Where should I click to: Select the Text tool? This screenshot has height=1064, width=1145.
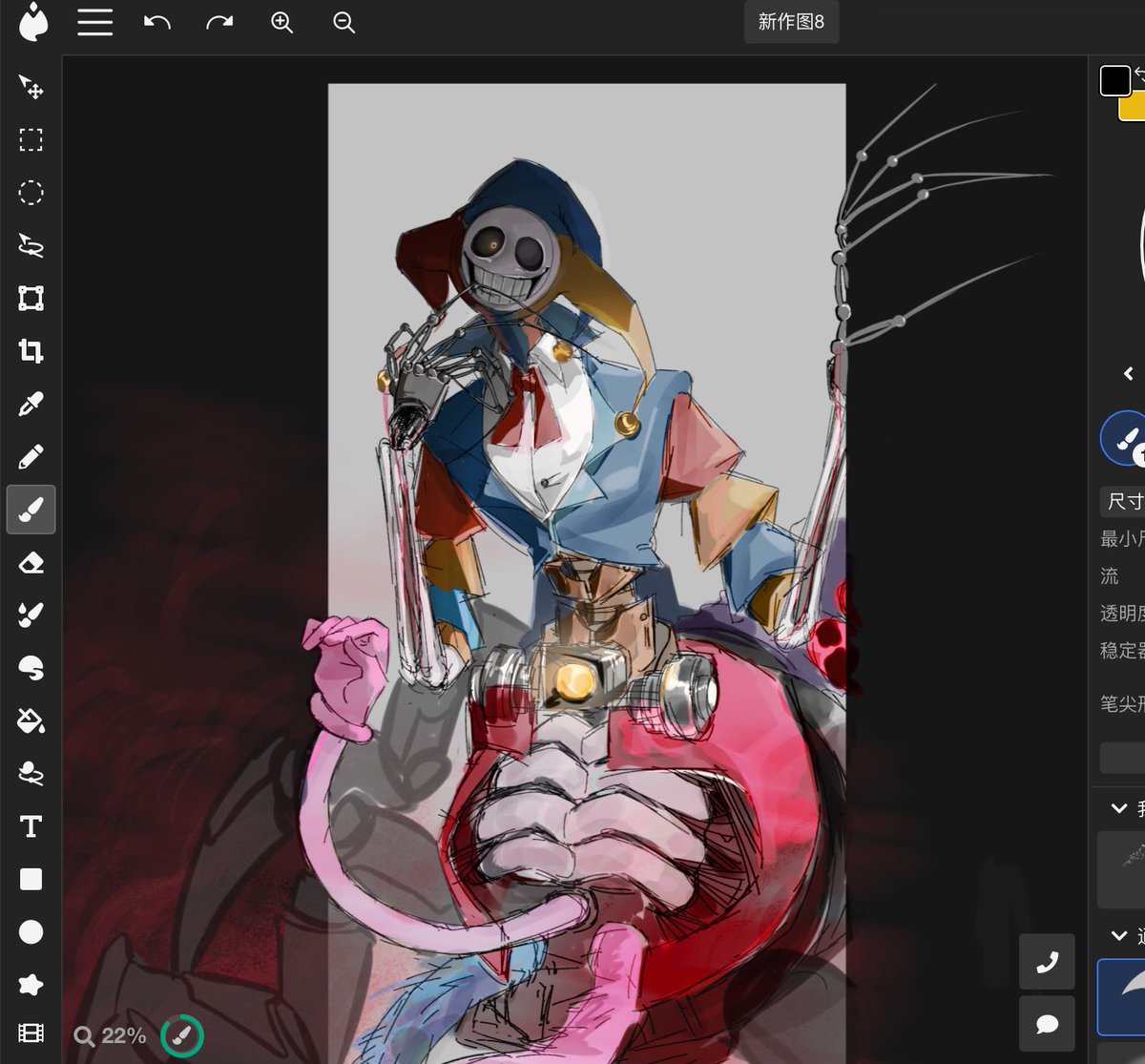point(31,826)
